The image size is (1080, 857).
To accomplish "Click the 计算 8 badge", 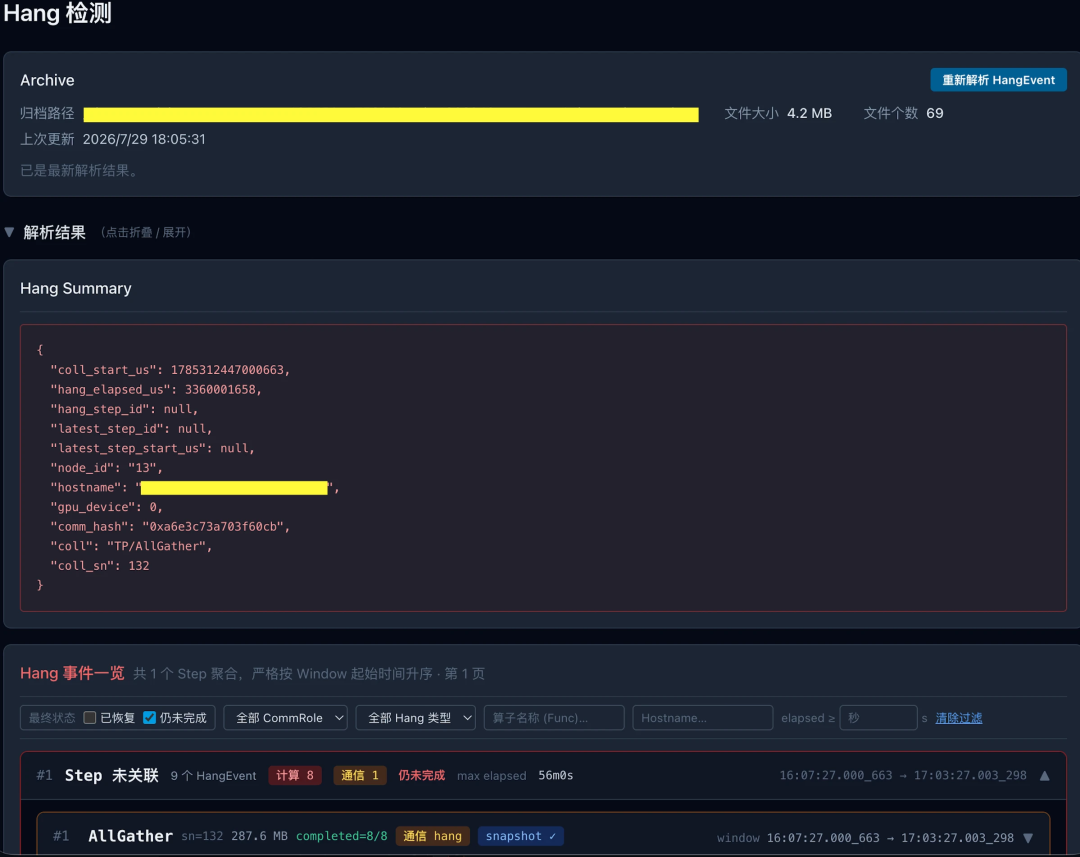I will pyautogui.click(x=295, y=776).
